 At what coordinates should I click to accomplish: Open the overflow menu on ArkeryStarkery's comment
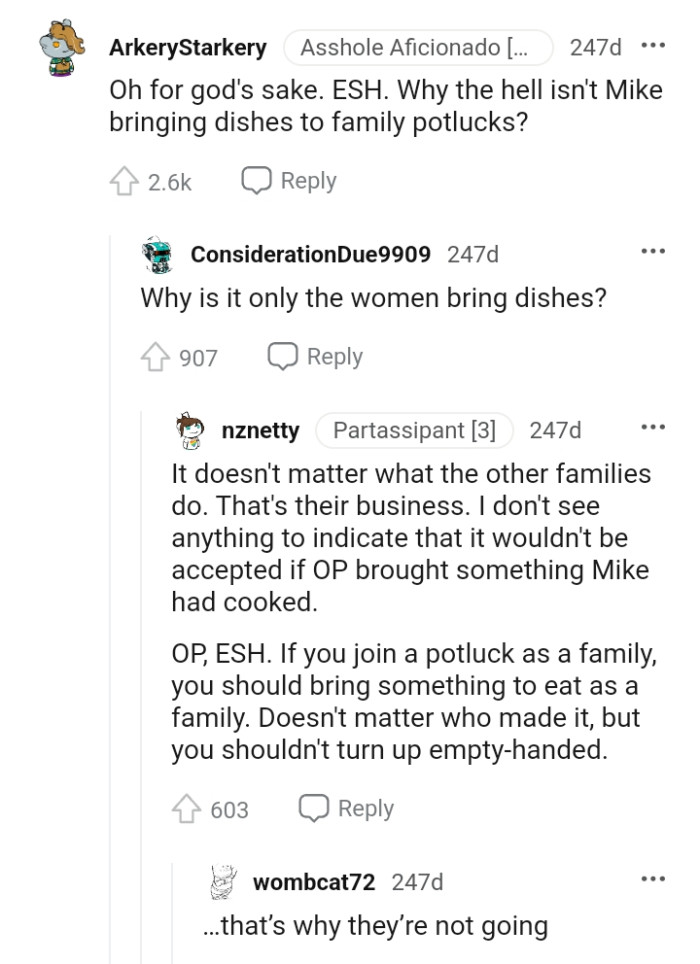[655, 44]
